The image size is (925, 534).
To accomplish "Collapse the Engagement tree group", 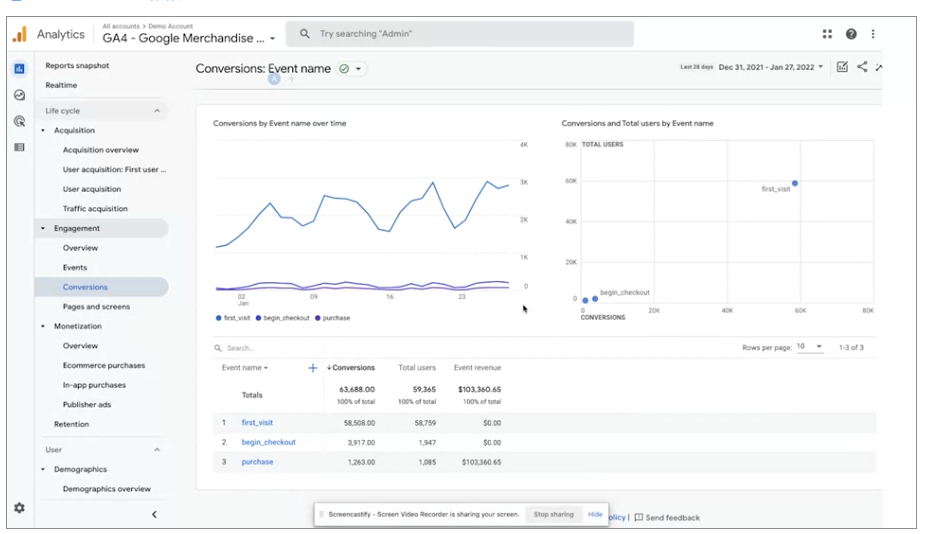I will (43, 228).
